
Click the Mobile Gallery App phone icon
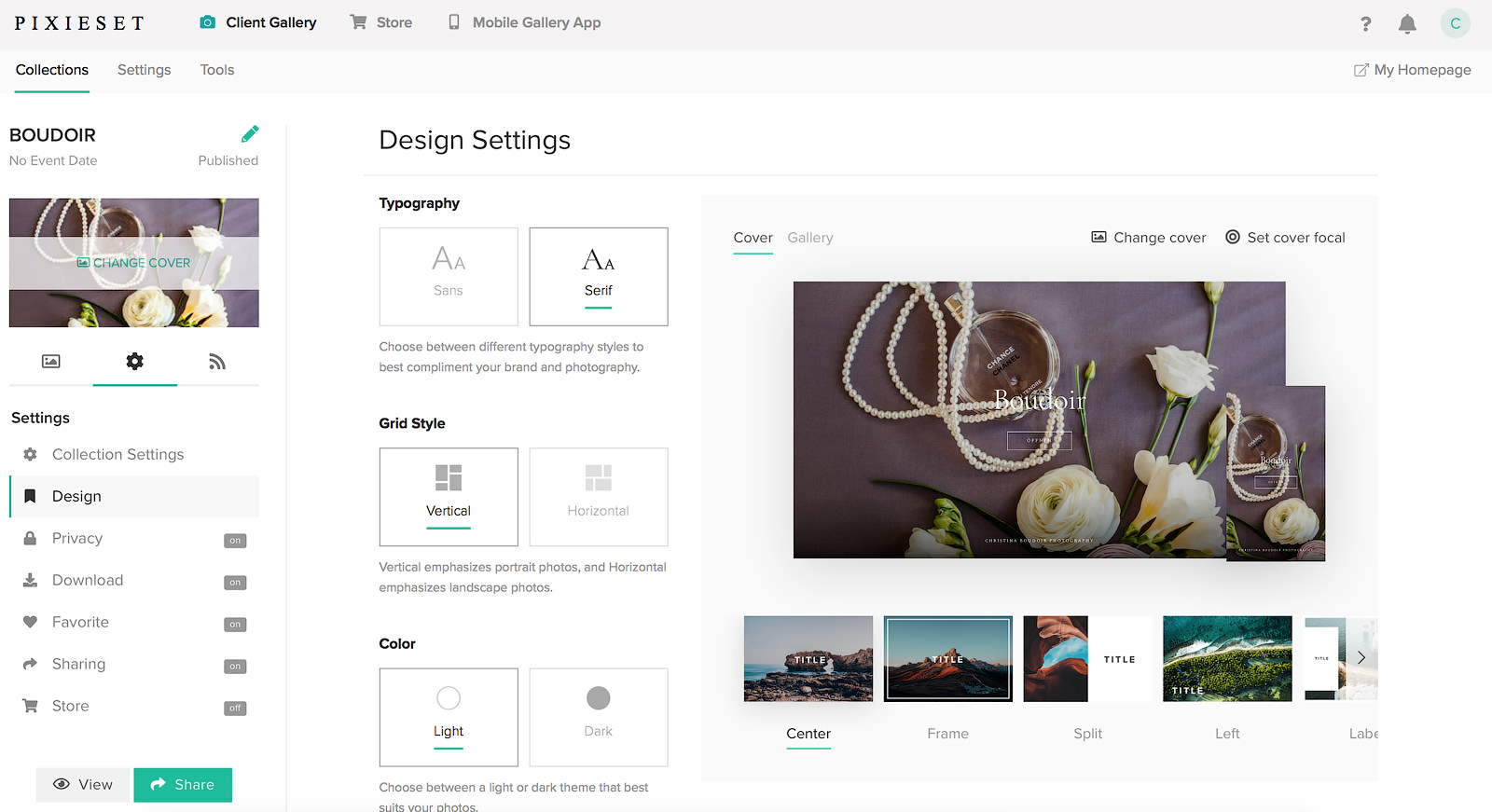point(454,22)
